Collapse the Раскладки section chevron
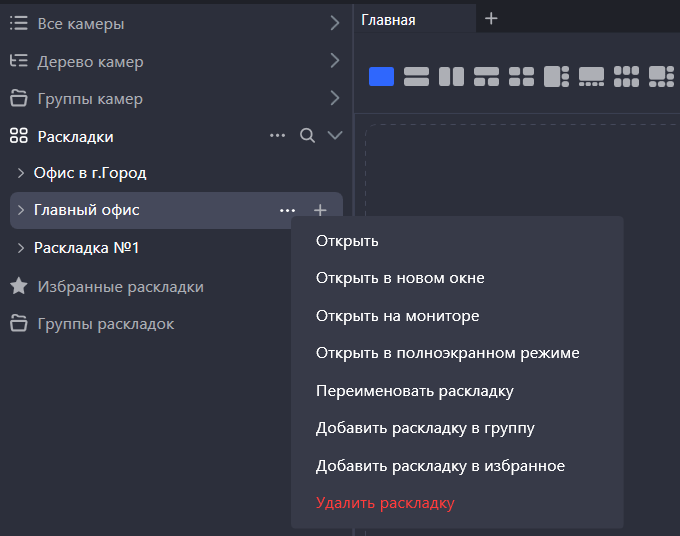 coord(335,136)
